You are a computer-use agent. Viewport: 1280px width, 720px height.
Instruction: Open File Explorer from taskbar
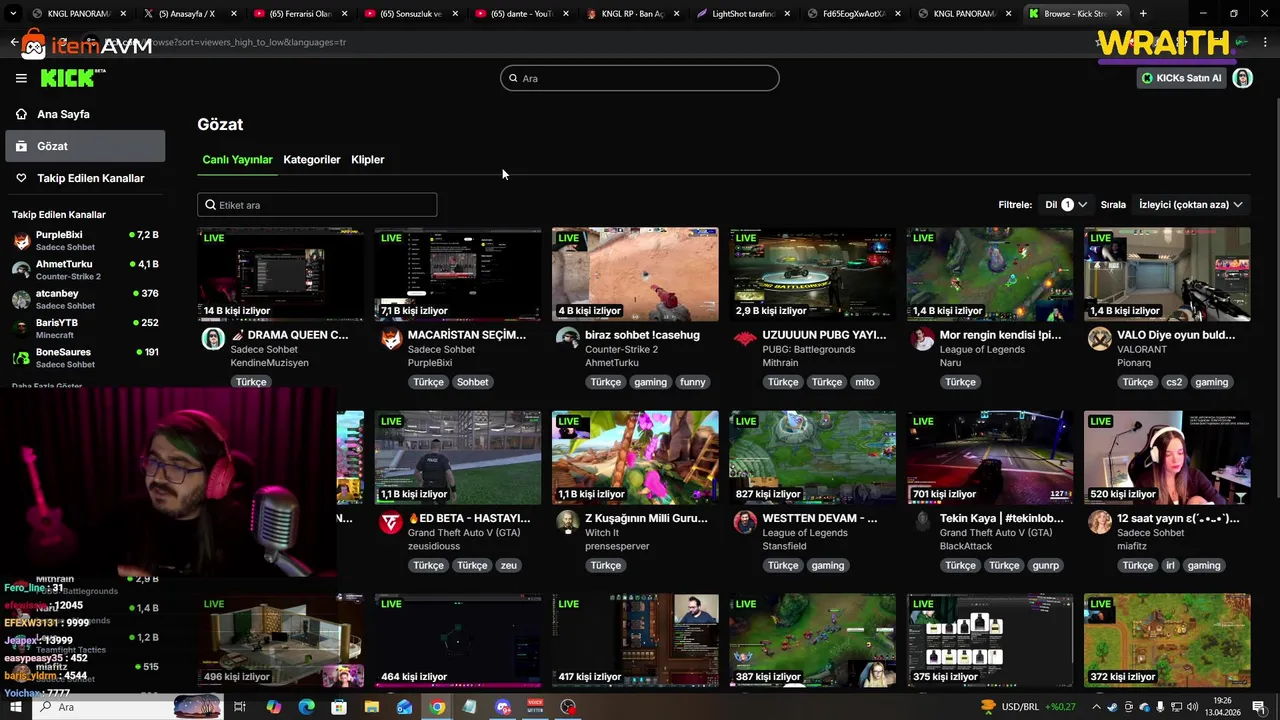tap(371, 707)
